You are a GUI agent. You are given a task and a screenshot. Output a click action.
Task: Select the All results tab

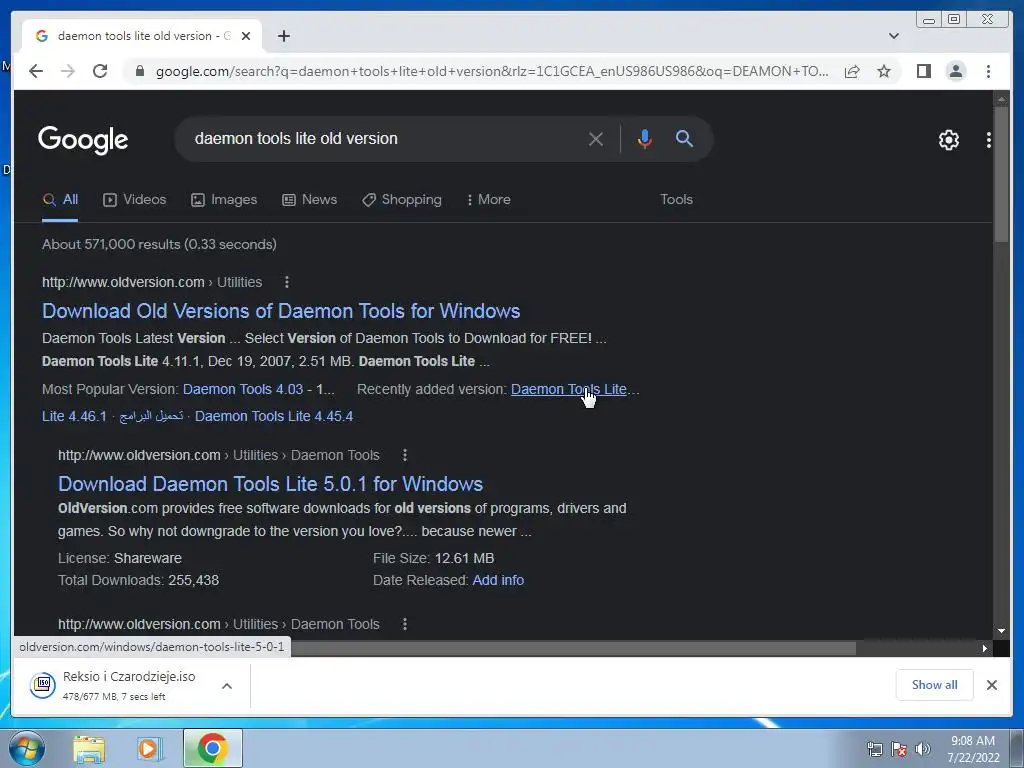tap(60, 200)
